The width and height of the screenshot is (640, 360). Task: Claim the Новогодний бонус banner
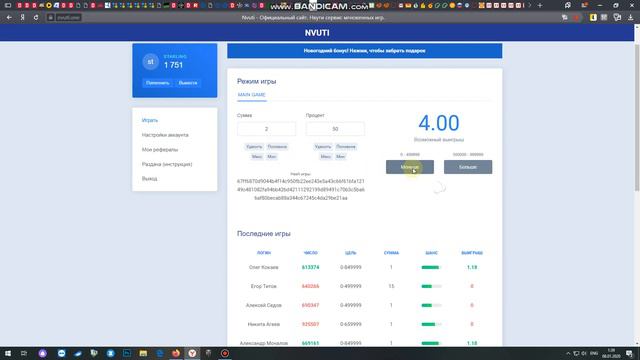[x=364, y=51]
